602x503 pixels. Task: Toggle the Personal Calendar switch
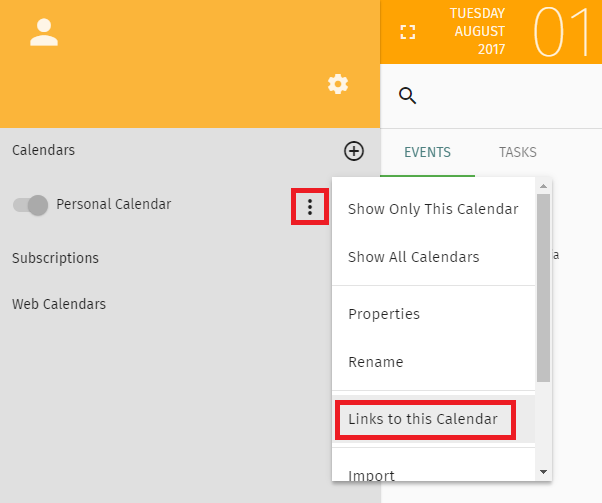click(30, 205)
